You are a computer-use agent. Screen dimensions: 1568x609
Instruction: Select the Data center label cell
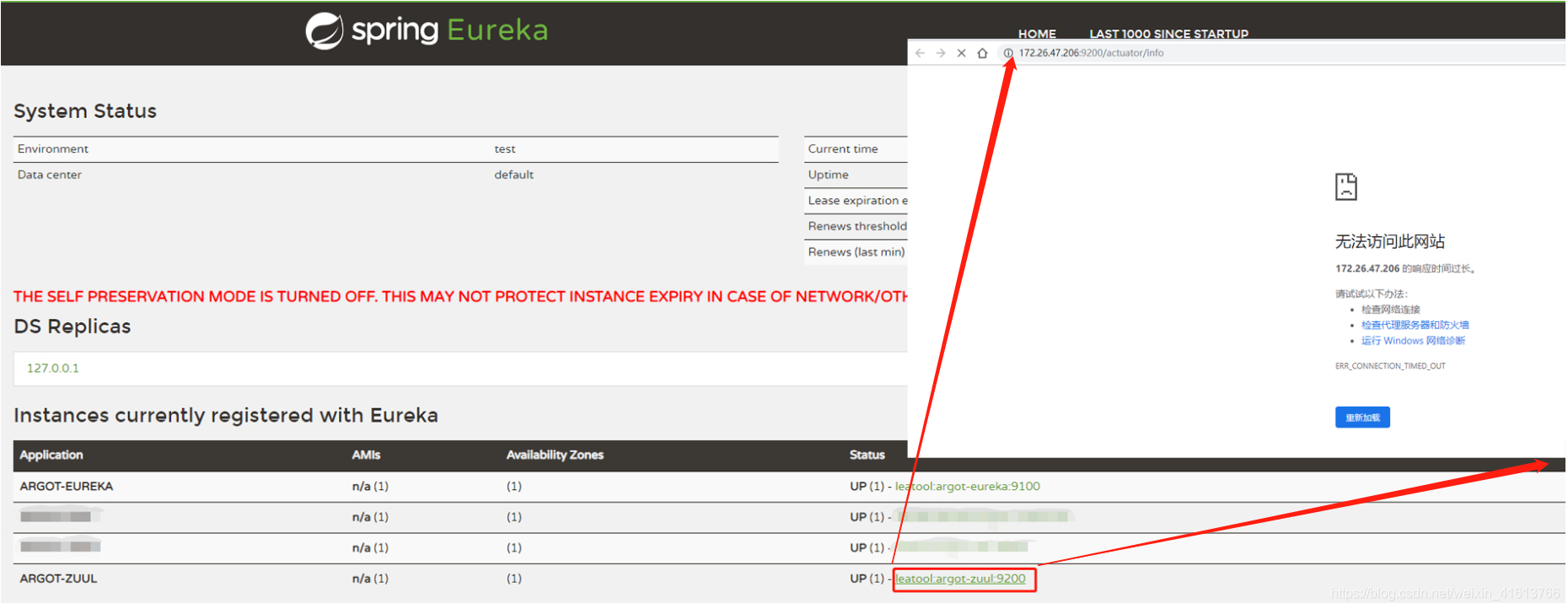[x=49, y=175]
